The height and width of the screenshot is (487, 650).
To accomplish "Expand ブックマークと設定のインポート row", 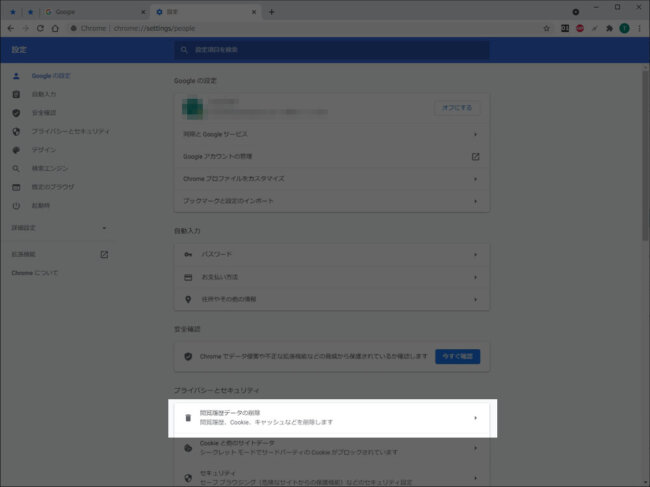I will (332, 201).
